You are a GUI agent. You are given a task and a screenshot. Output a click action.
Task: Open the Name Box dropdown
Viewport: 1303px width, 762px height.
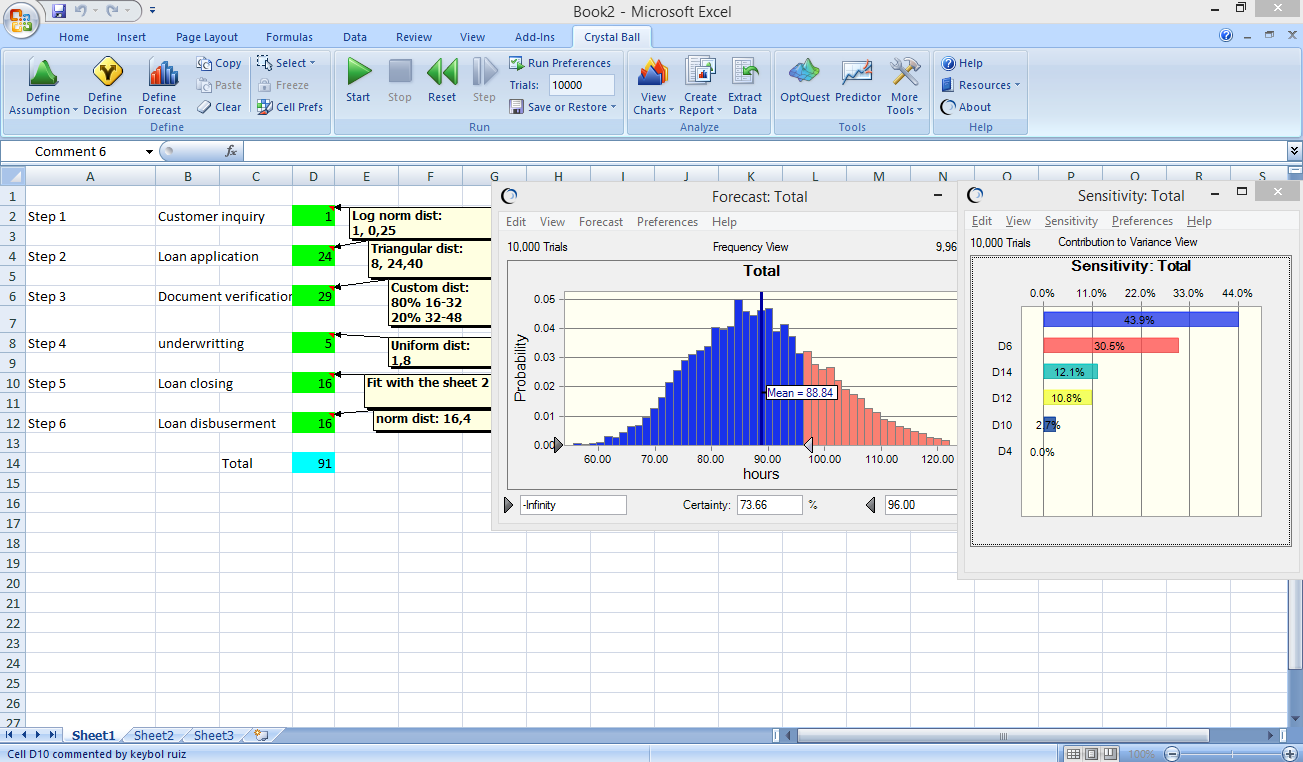(149, 152)
